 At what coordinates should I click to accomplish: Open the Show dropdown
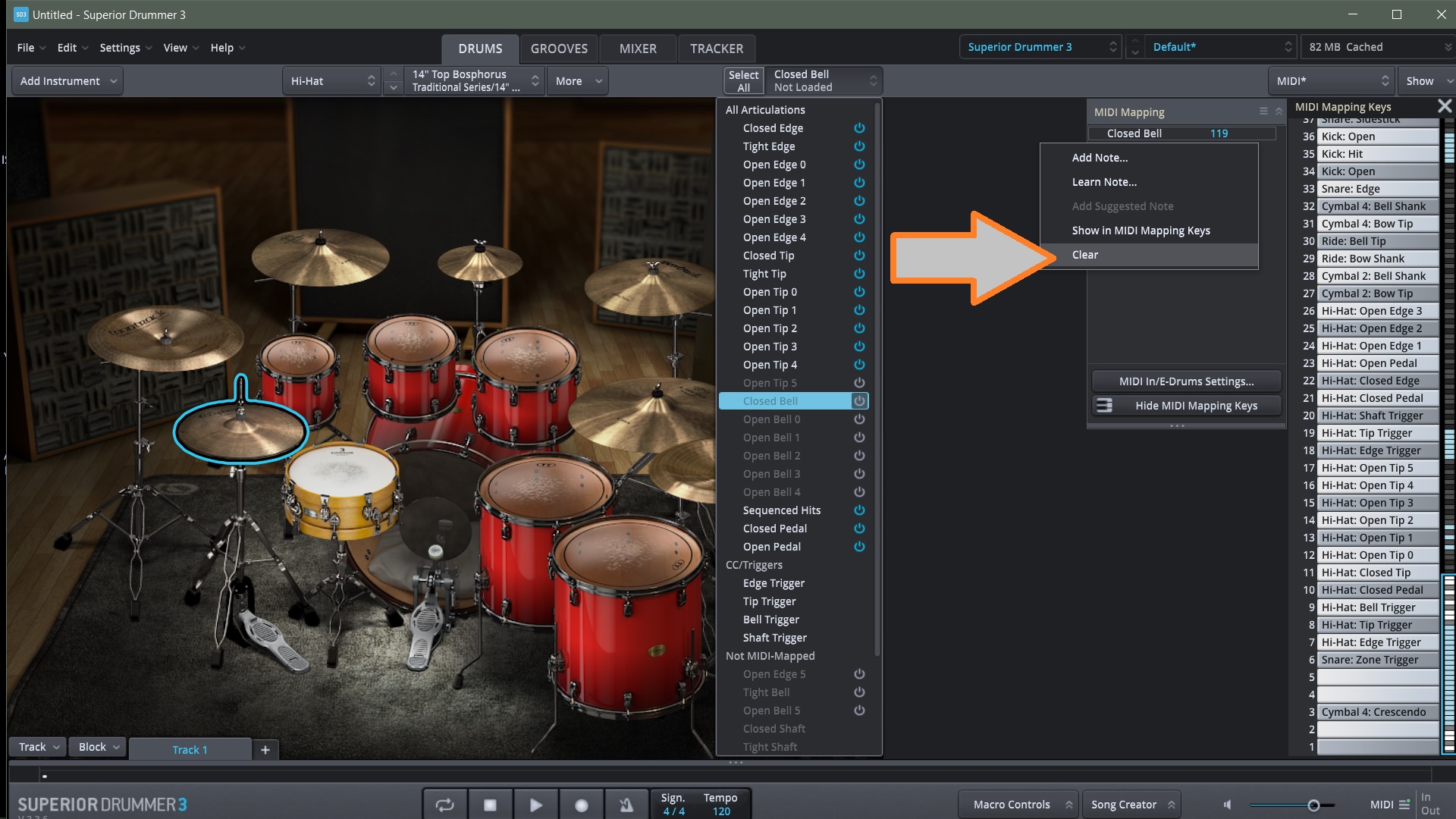click(x=1428, y=81)
